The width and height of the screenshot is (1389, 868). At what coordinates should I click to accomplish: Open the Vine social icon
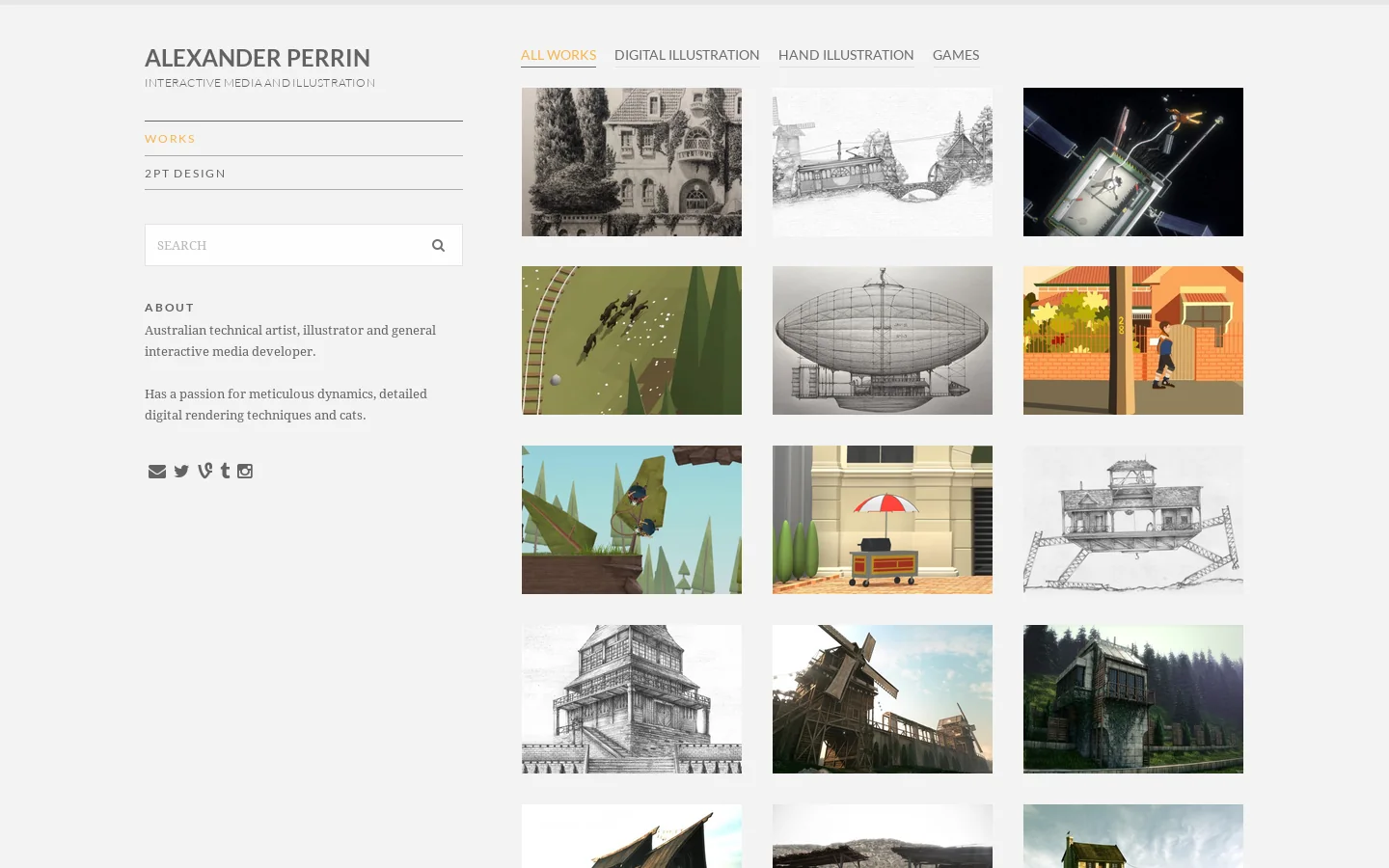(x=204, y=471)
